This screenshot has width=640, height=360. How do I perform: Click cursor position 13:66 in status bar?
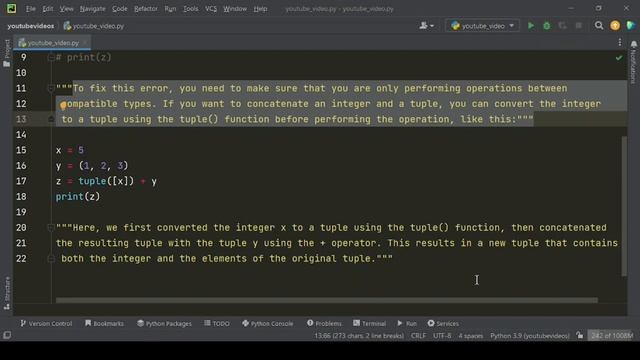click(359, 336)
